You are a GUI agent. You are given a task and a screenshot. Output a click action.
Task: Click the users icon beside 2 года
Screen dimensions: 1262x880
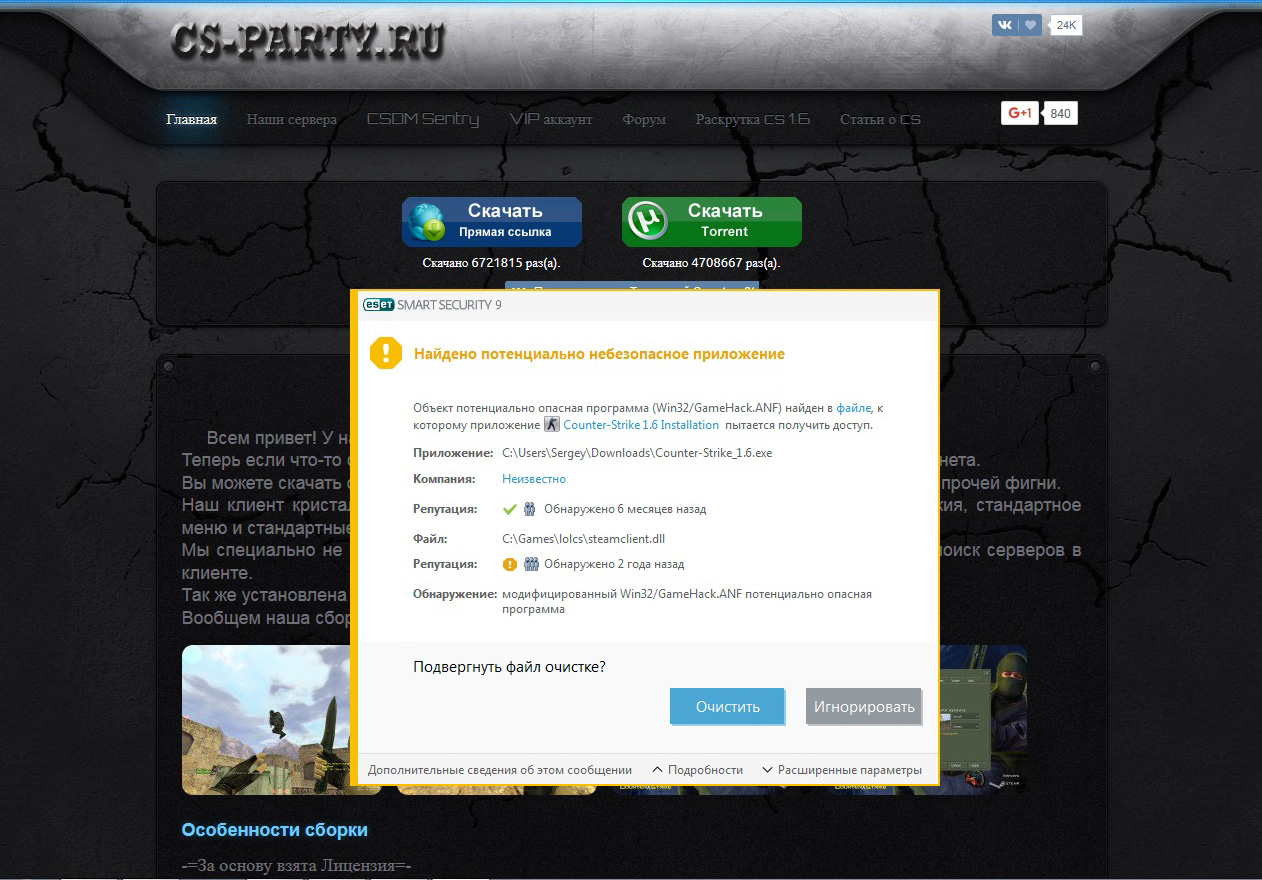(x=531, y=564)
